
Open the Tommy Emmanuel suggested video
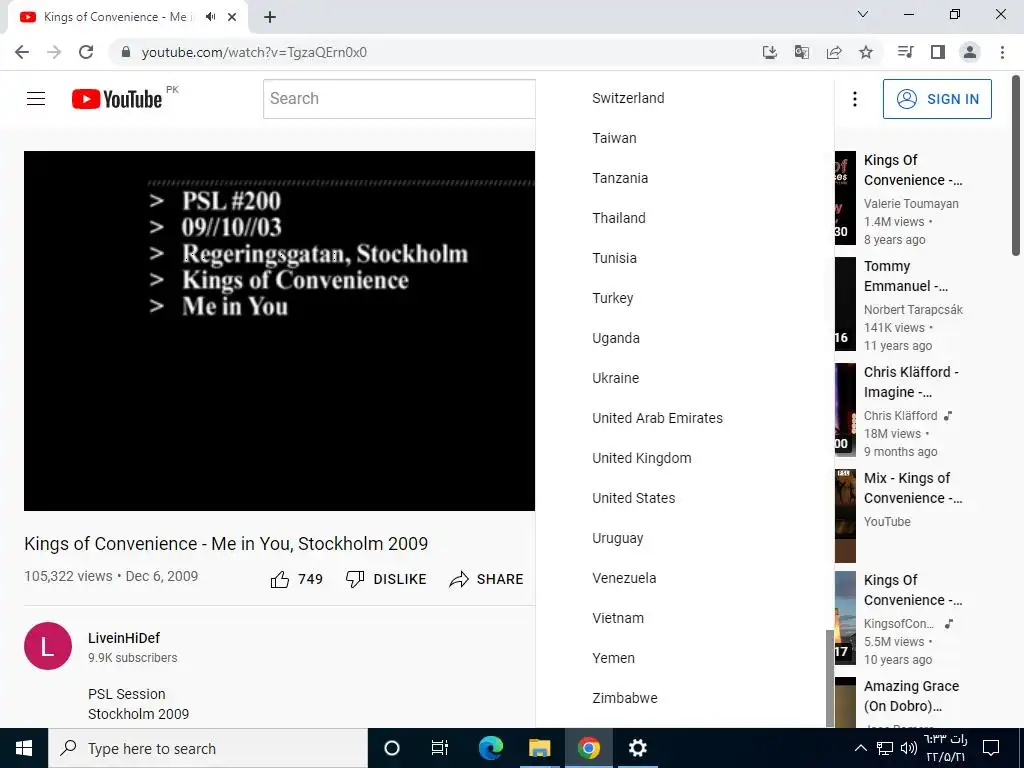(906, 276)
